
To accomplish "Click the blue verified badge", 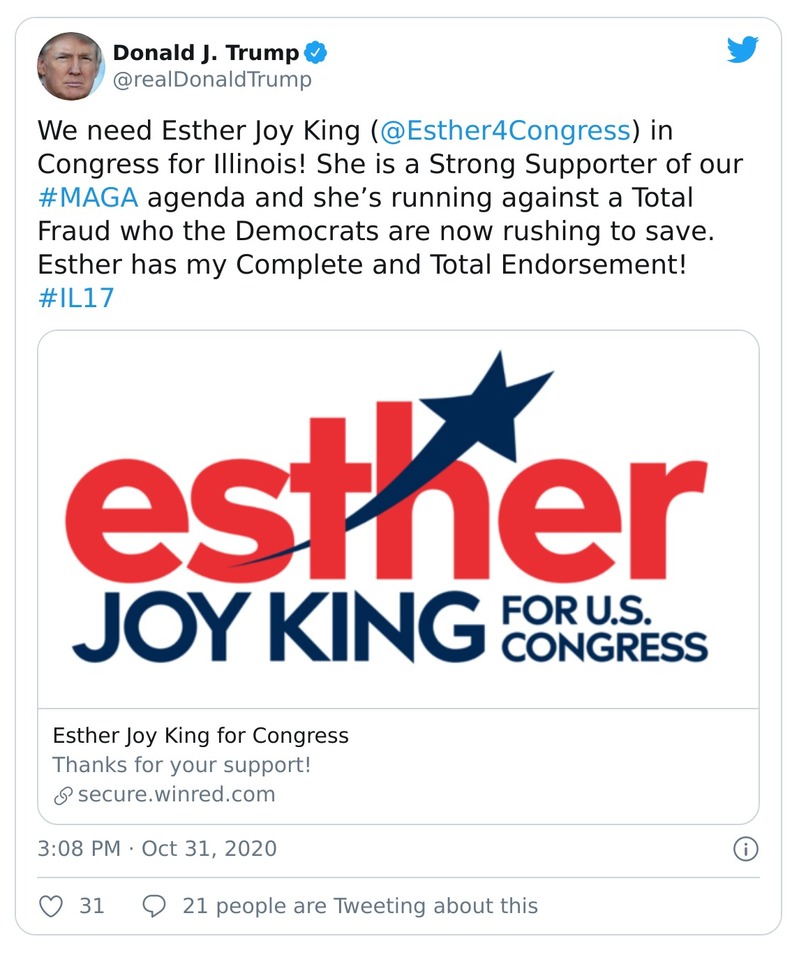I will point(316,52).
